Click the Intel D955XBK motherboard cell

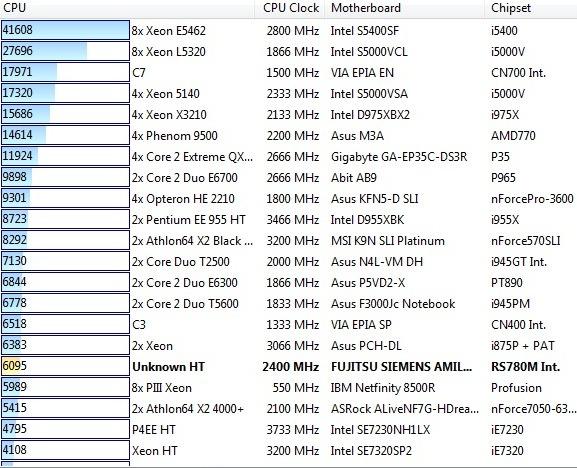coord(367,220)
